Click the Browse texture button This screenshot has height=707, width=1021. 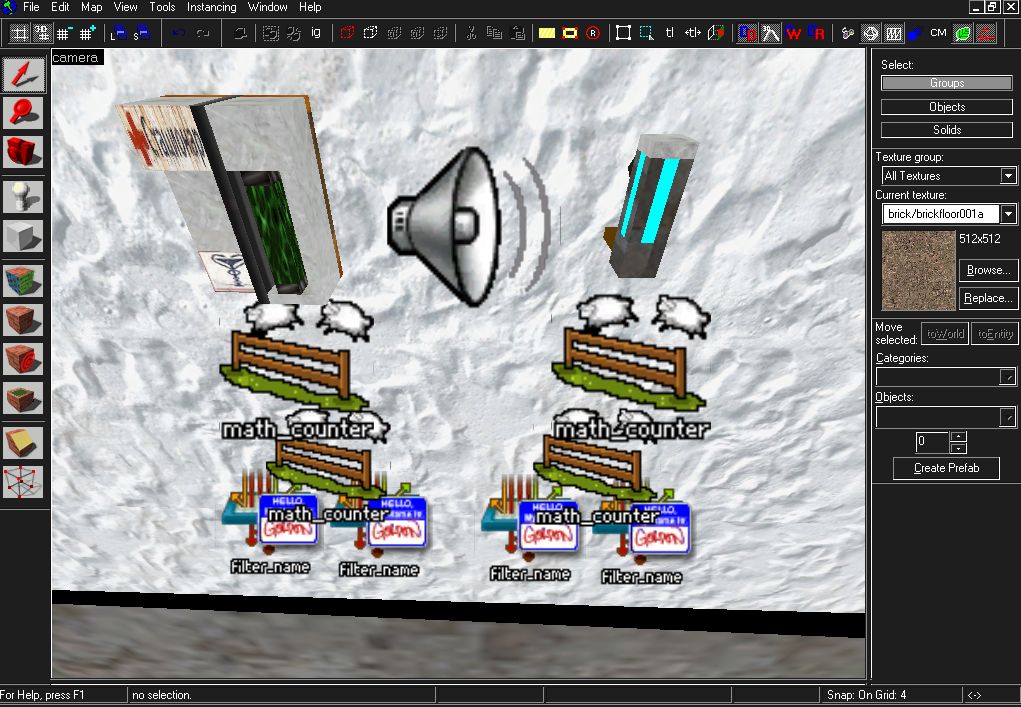click(x=987, y=269)
